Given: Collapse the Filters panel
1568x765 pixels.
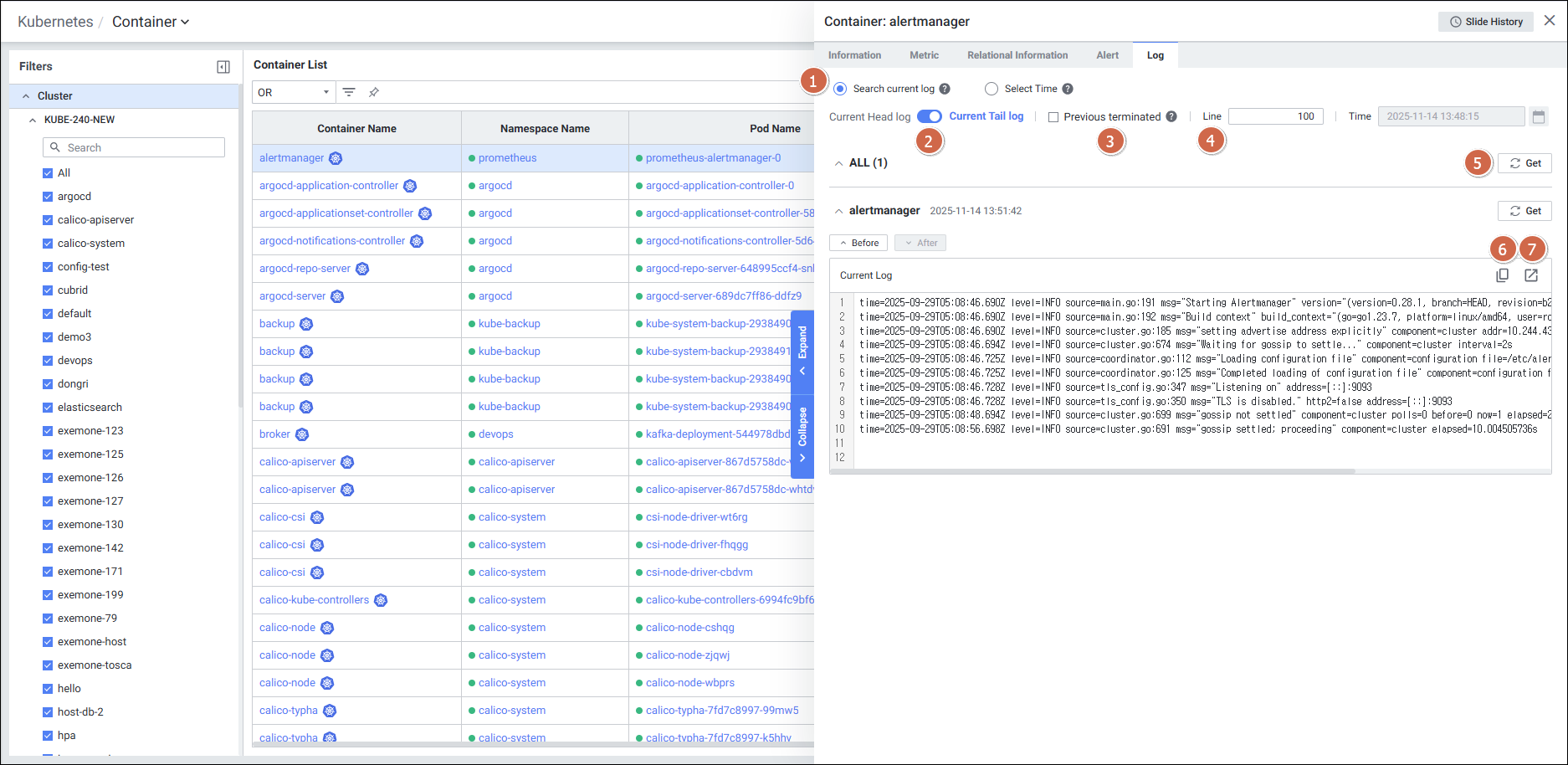Looking at the screenshot, I should 223,67.
